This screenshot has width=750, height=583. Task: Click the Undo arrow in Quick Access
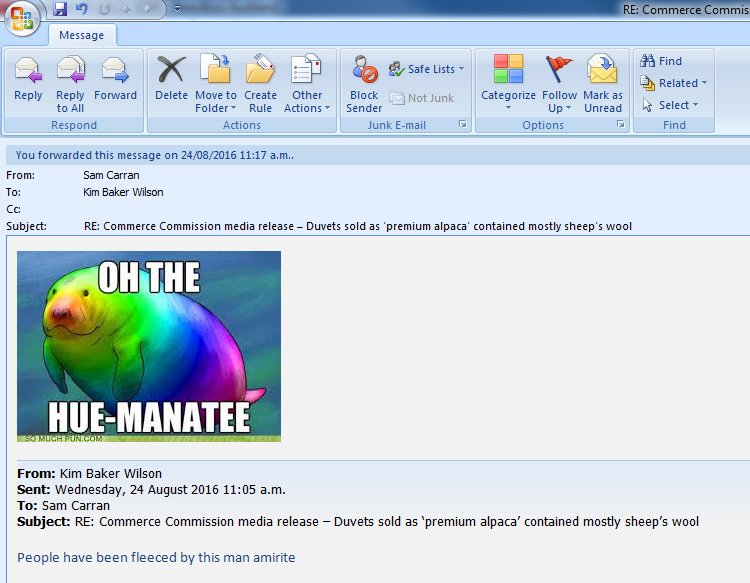[x=82, y=9]
